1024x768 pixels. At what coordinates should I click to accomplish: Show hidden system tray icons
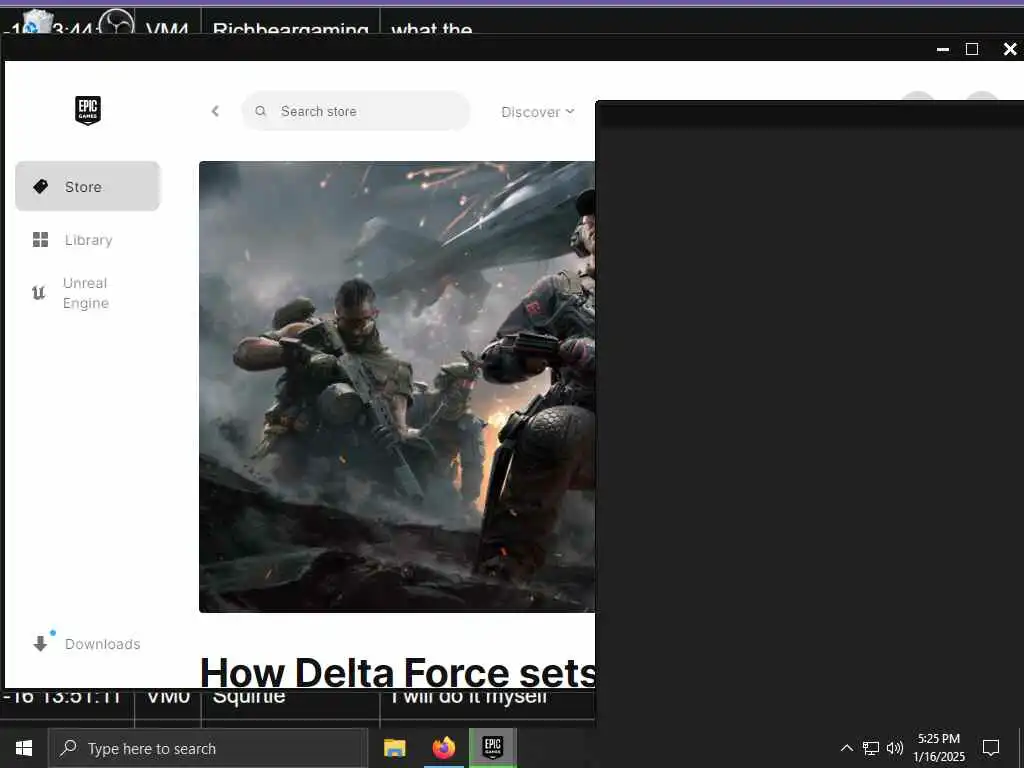tap(846, 748)
